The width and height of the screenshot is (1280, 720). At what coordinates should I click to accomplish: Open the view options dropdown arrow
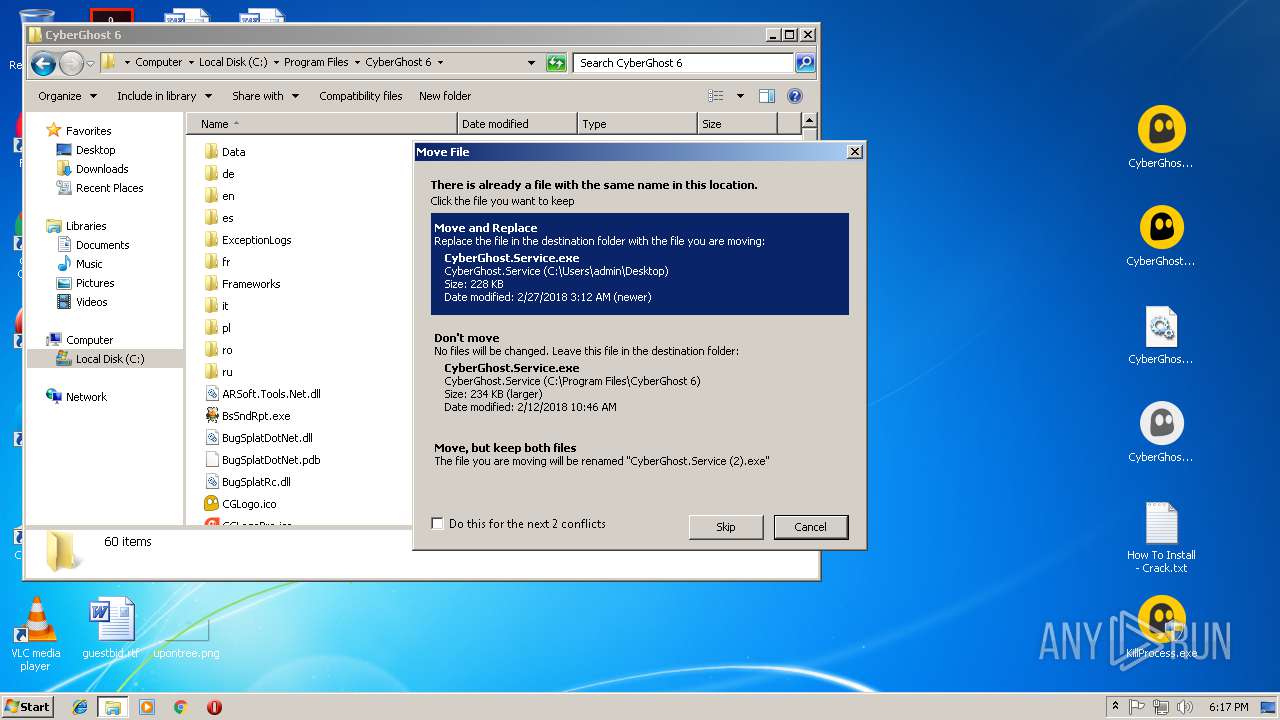coord(740,96)
